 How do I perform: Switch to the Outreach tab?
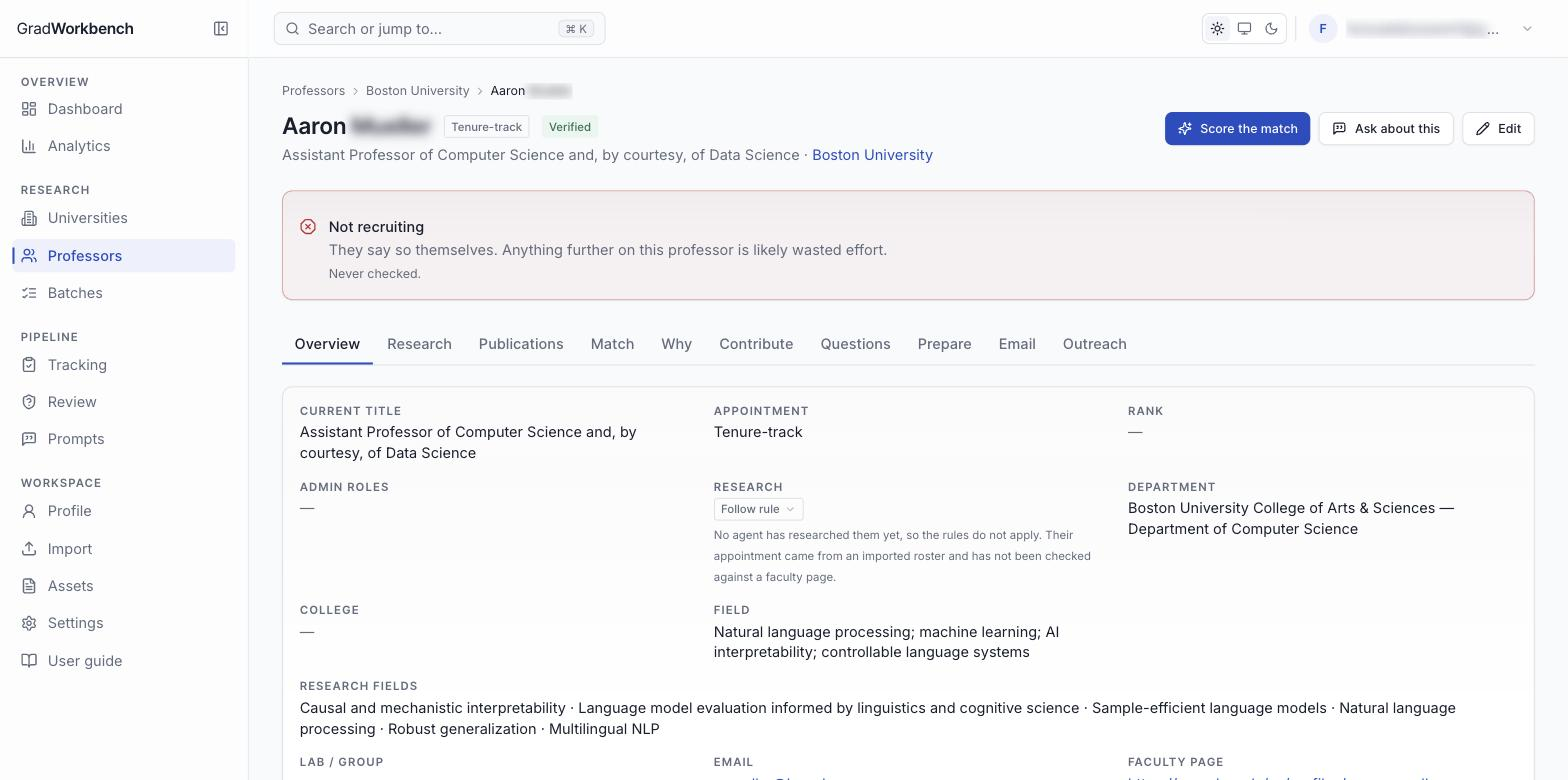(1094, 344)
